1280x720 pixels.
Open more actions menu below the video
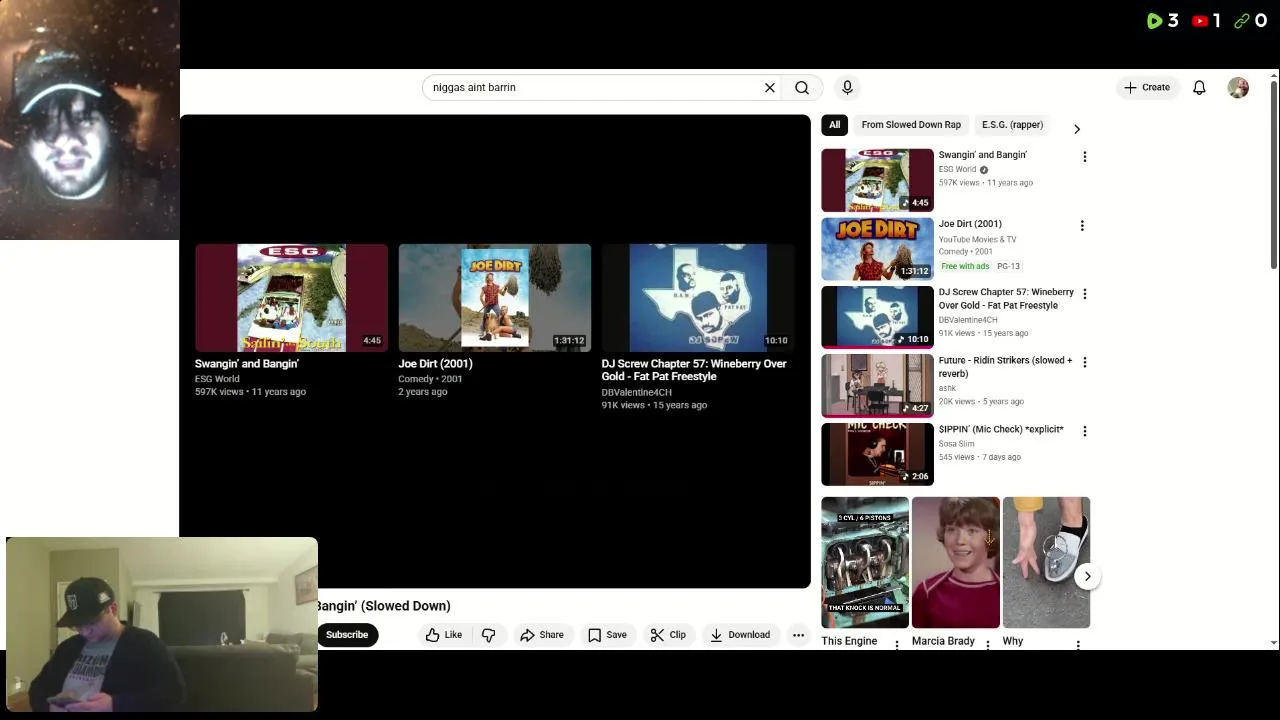[798, 635]
